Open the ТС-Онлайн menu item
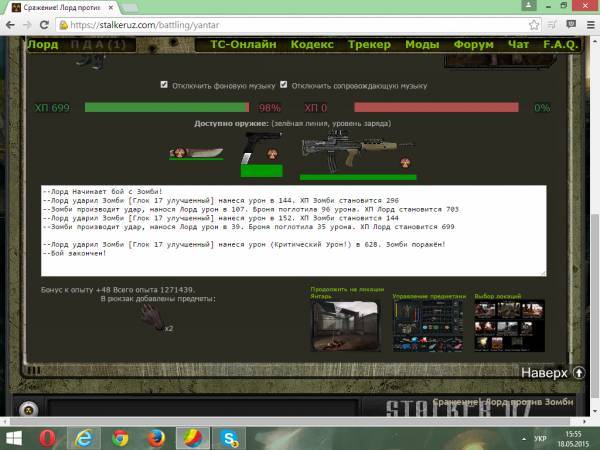The image size is (600, 450). pos(244,45)
